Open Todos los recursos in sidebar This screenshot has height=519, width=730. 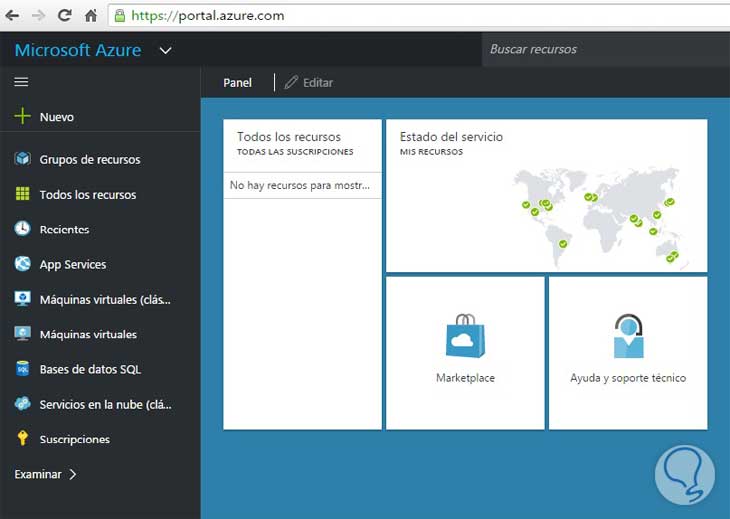[x=88, y=195]
